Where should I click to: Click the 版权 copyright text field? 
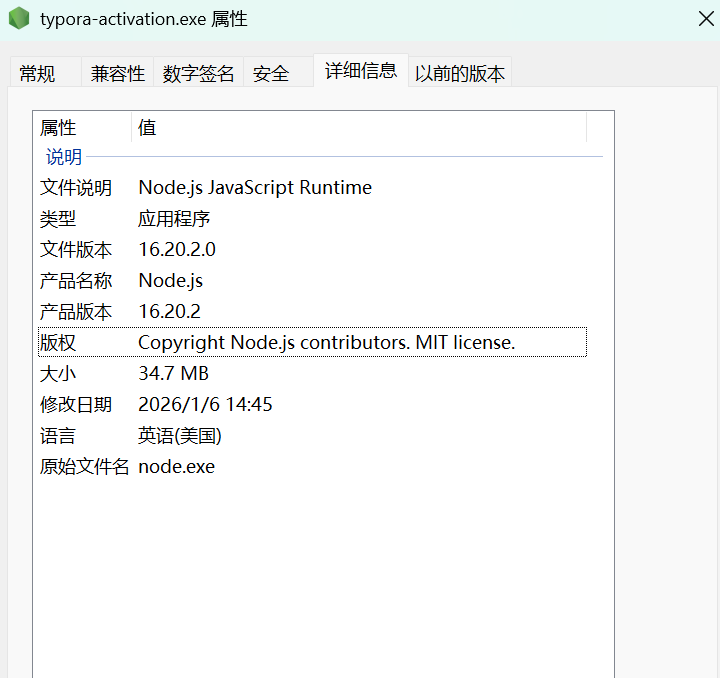pos(326,343)
